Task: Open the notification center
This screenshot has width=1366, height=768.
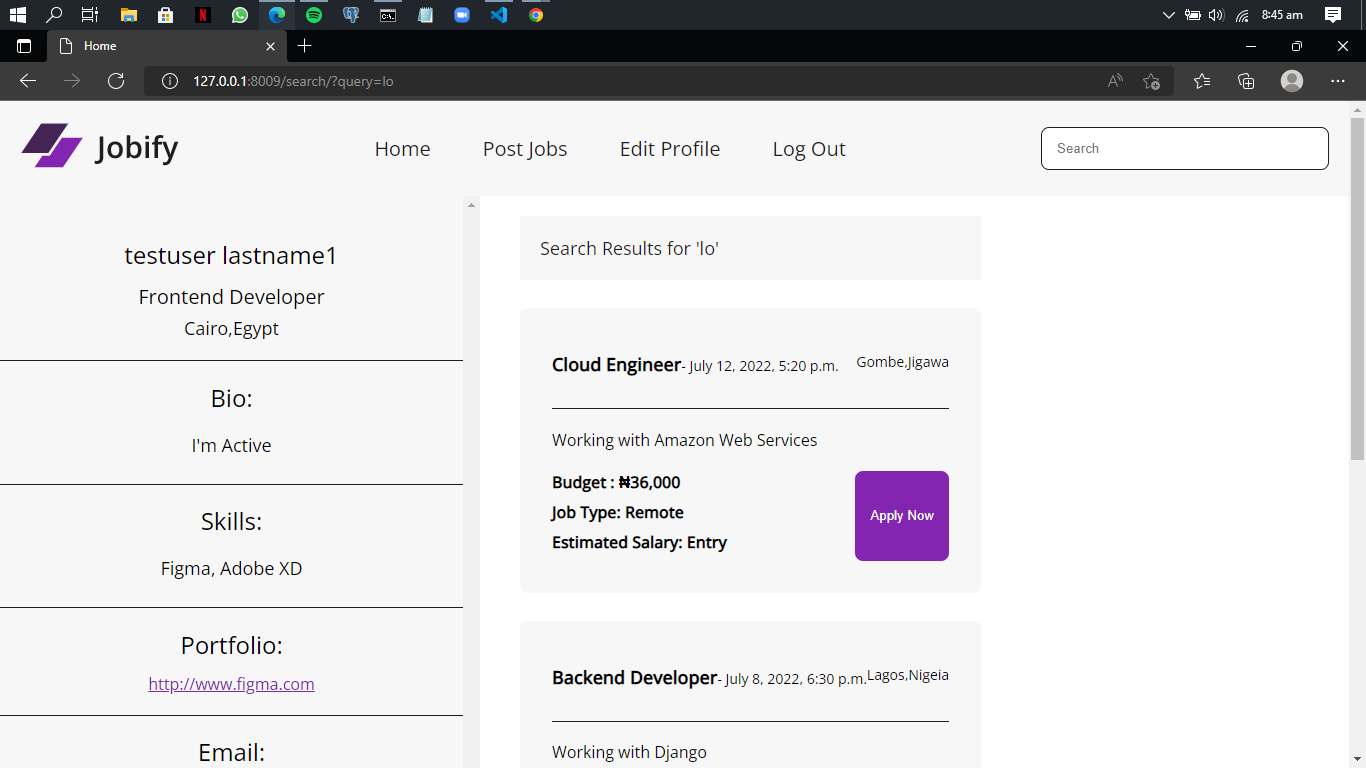Action: (x=1334, y=15)
